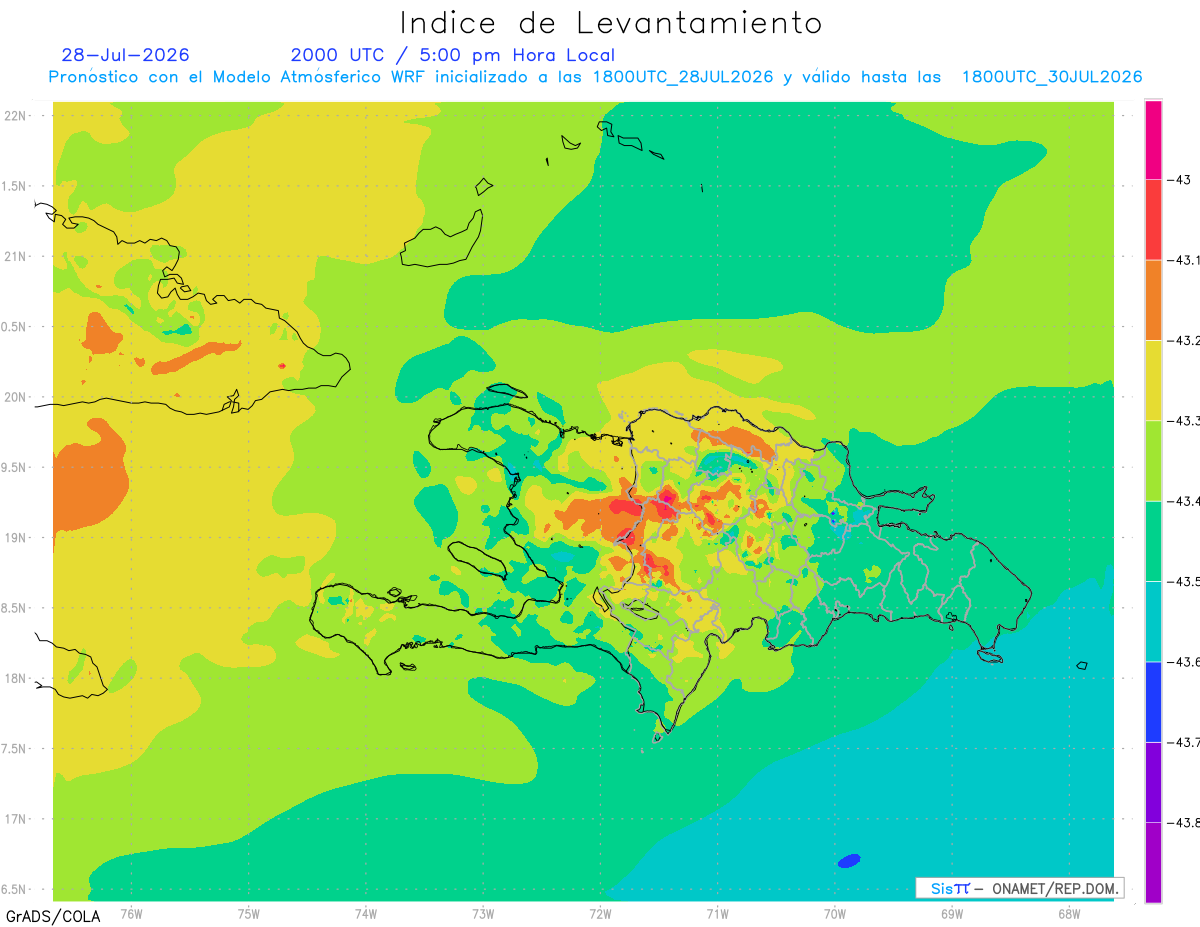Select the date text '28-Jul-2026'
Image resolution: width=1200 pixels, height=927 pixels.
125,55
